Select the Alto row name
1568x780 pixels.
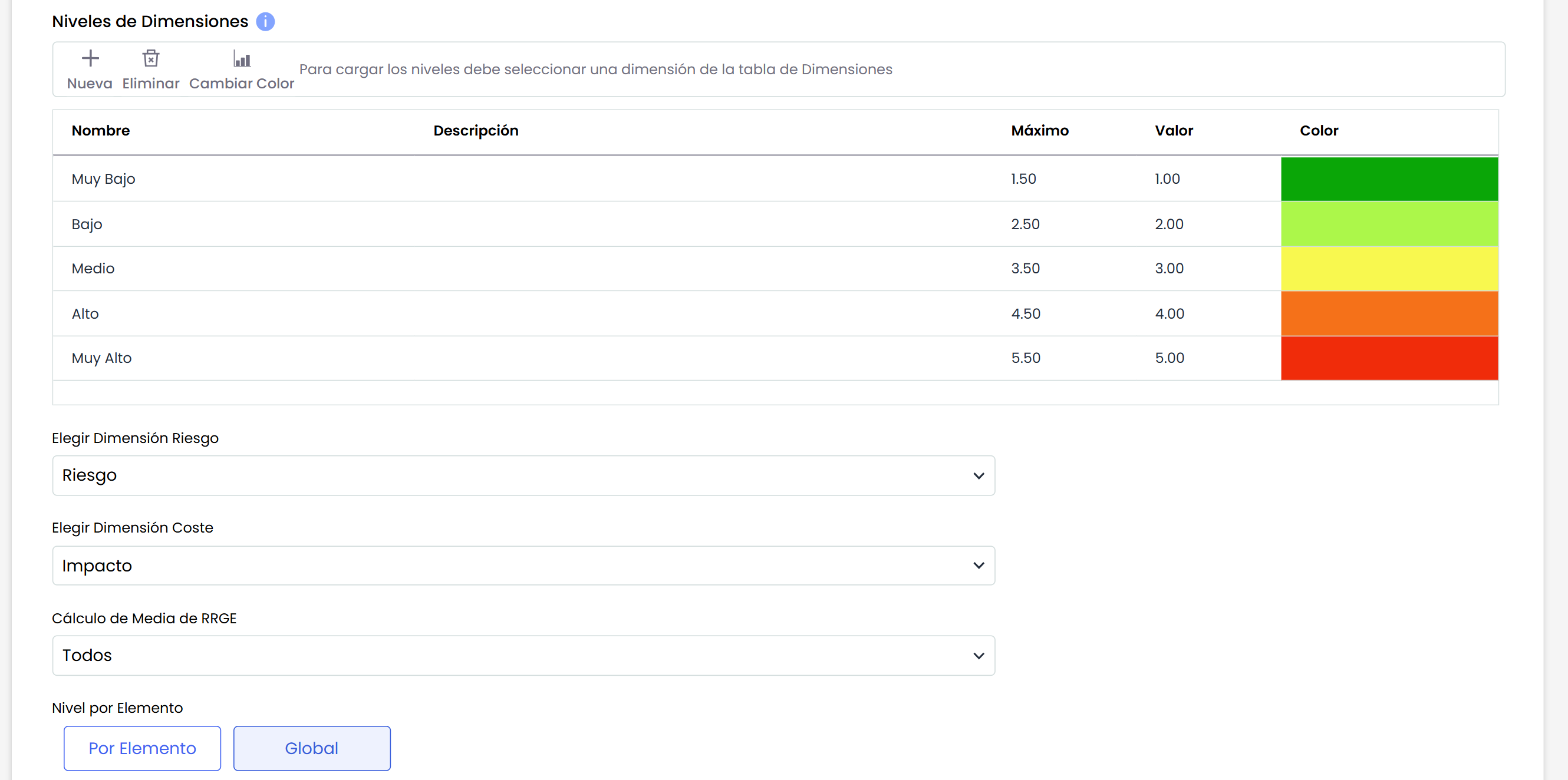(85, 314)
